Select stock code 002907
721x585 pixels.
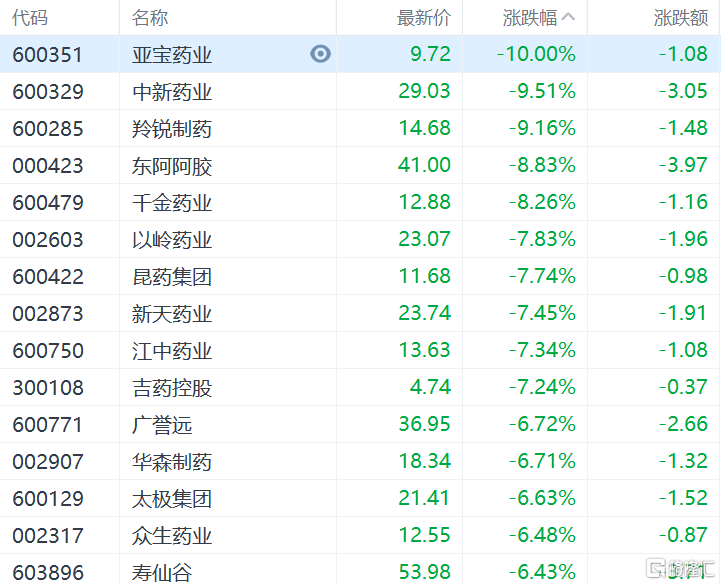(48, 462)
